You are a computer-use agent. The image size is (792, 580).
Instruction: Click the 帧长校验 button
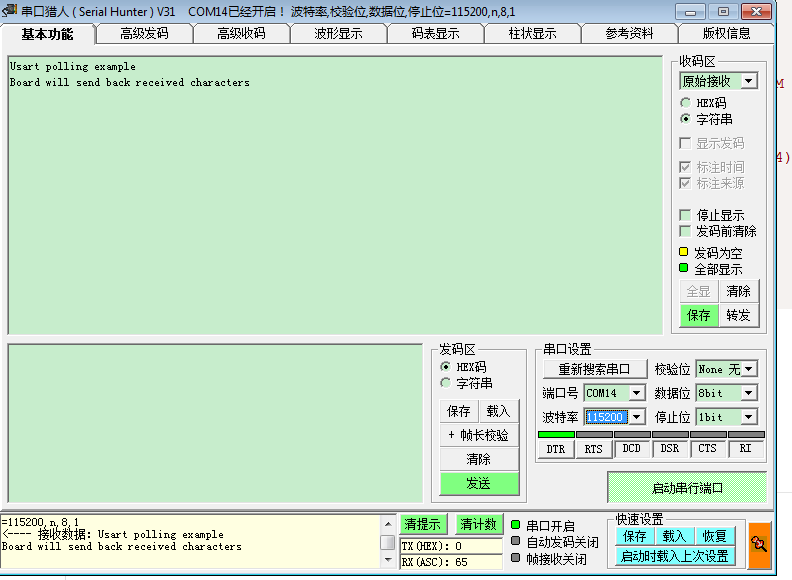(x=479, y=435)
